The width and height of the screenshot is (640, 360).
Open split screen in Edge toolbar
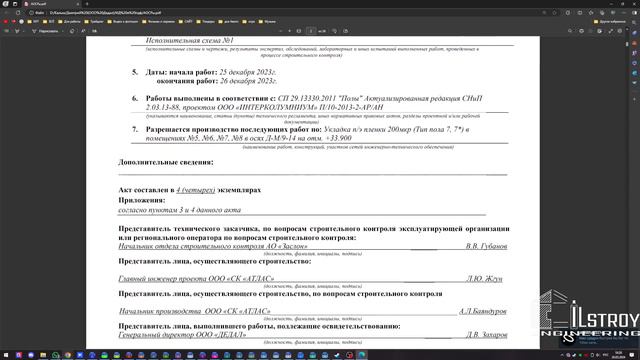pos(580,13)
